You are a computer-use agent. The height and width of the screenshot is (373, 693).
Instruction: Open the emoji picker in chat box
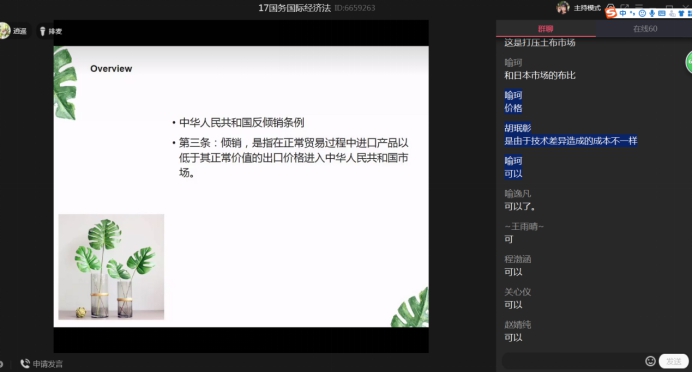pyautogui.click(x=650, y=361)
